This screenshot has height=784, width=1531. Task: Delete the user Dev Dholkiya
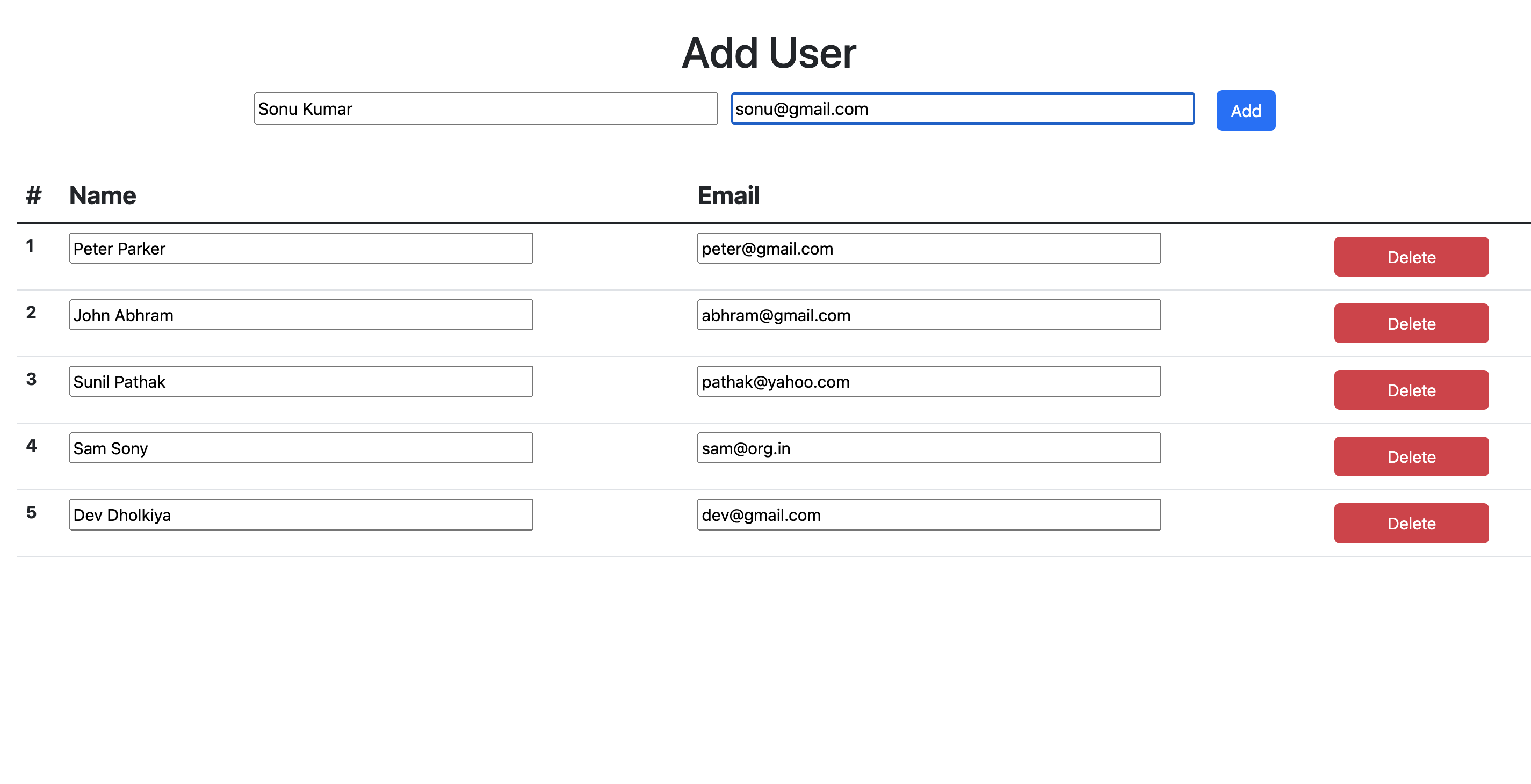[1411, 522]
